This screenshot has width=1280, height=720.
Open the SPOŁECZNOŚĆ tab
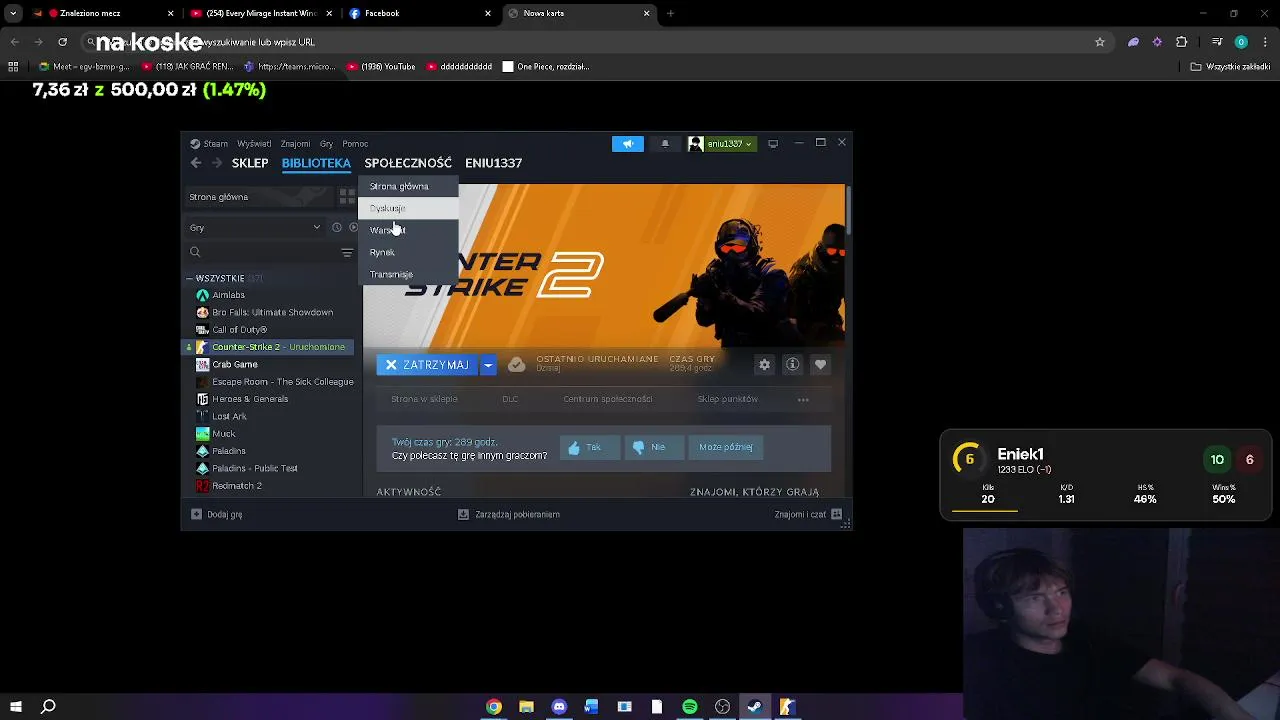[408, 163]
